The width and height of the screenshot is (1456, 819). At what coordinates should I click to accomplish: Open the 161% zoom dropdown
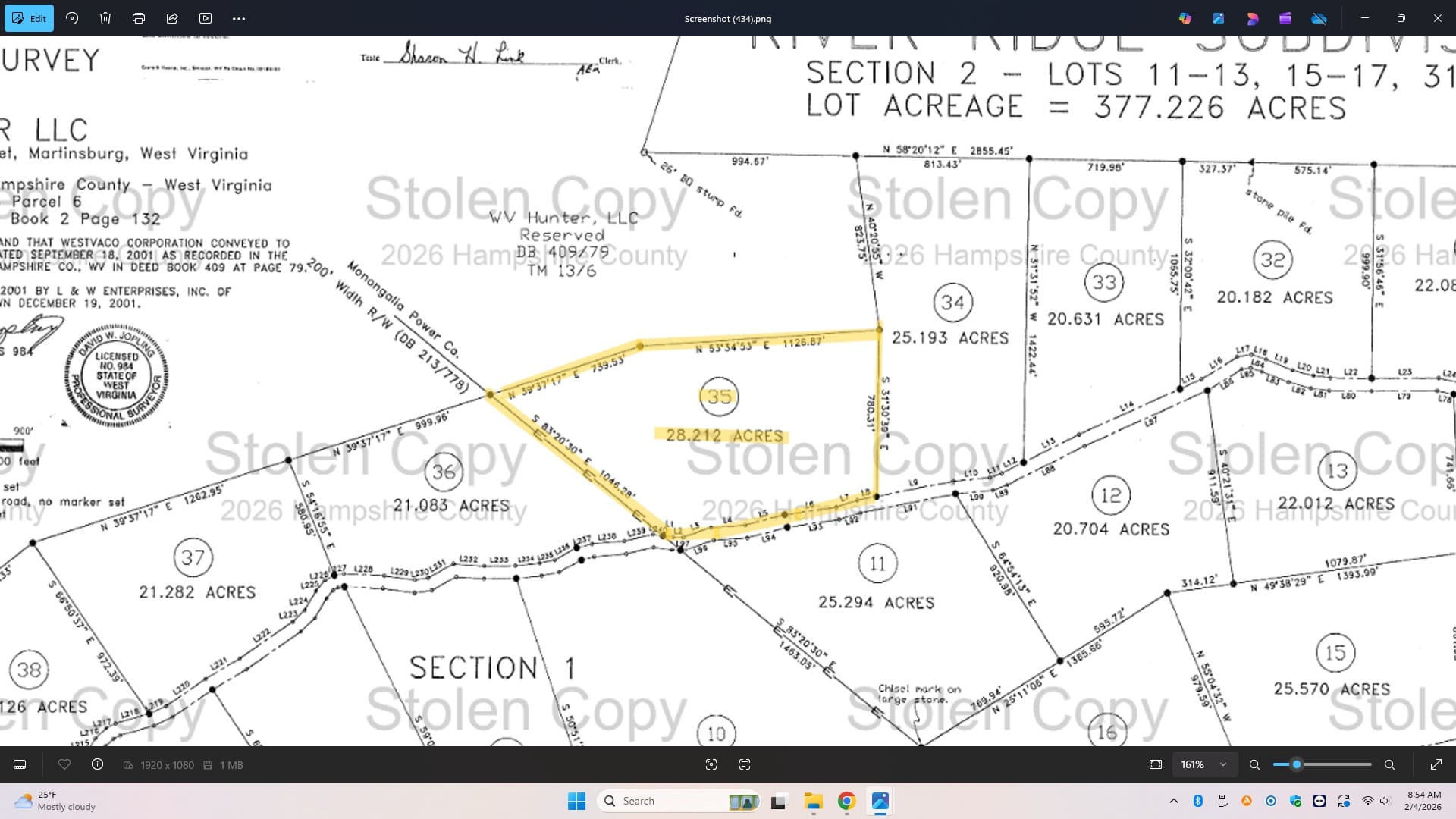[x=1203, y=764]
